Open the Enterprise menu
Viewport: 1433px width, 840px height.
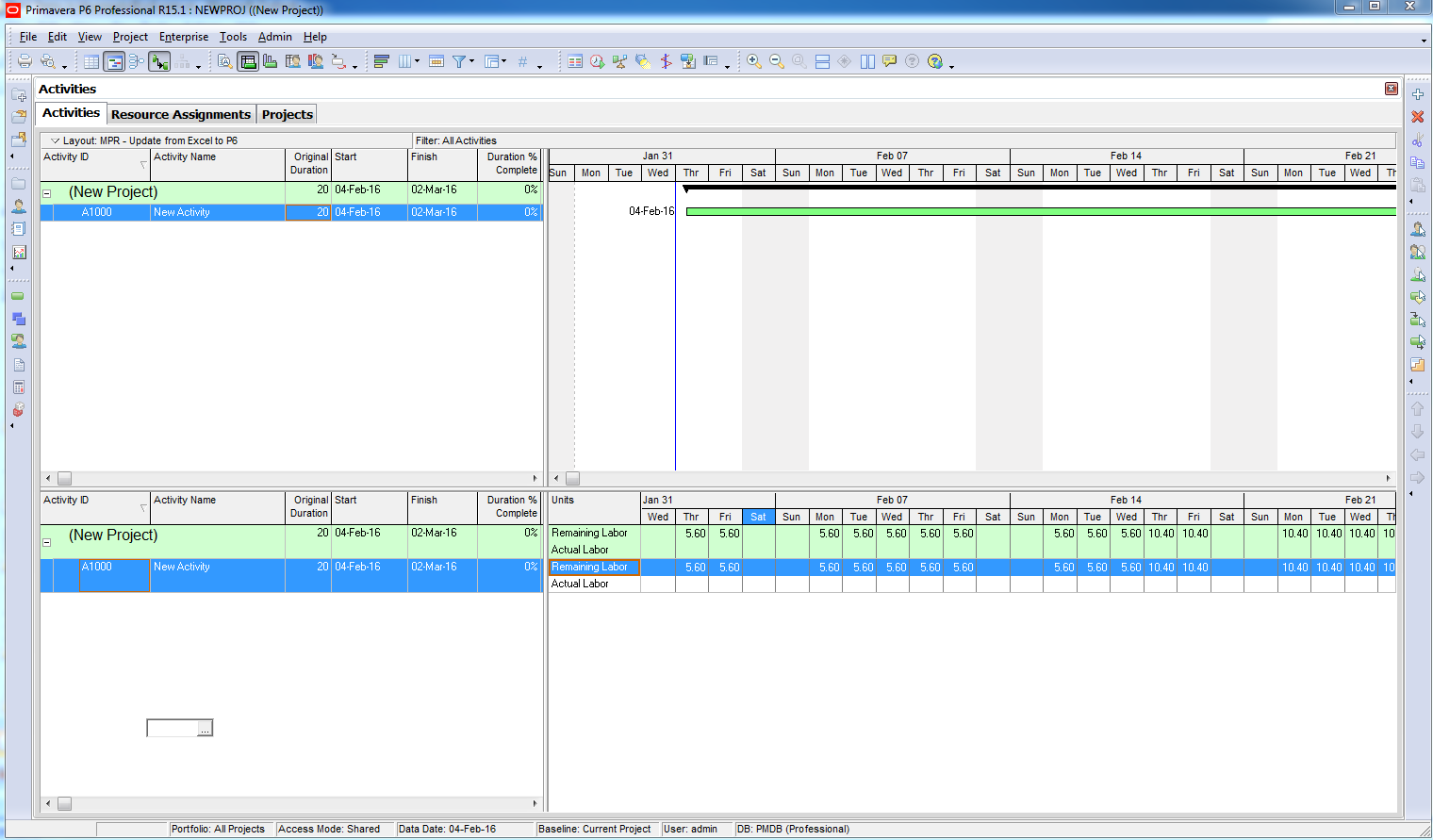[184, 37]
